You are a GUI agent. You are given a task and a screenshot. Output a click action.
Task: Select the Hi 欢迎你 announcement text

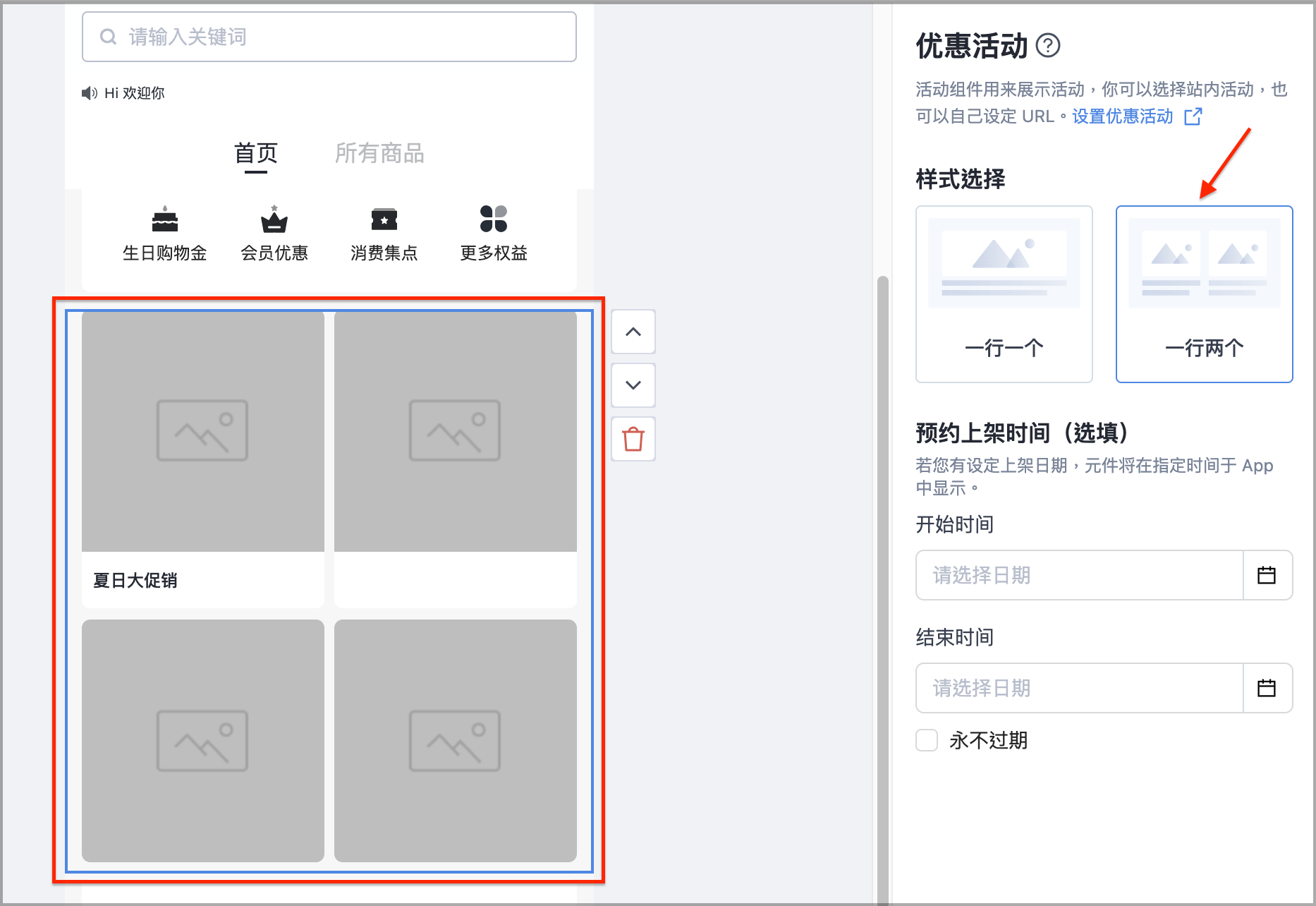(135, 93)
